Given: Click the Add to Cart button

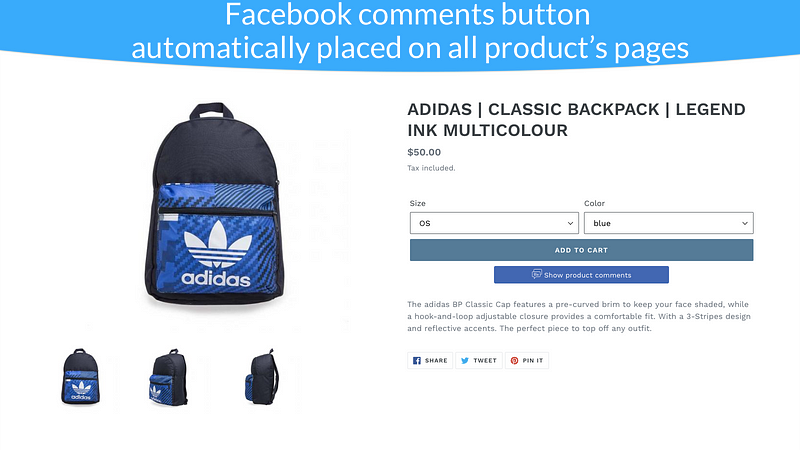Looking at the screenshot, I should [x=582, y=250].
